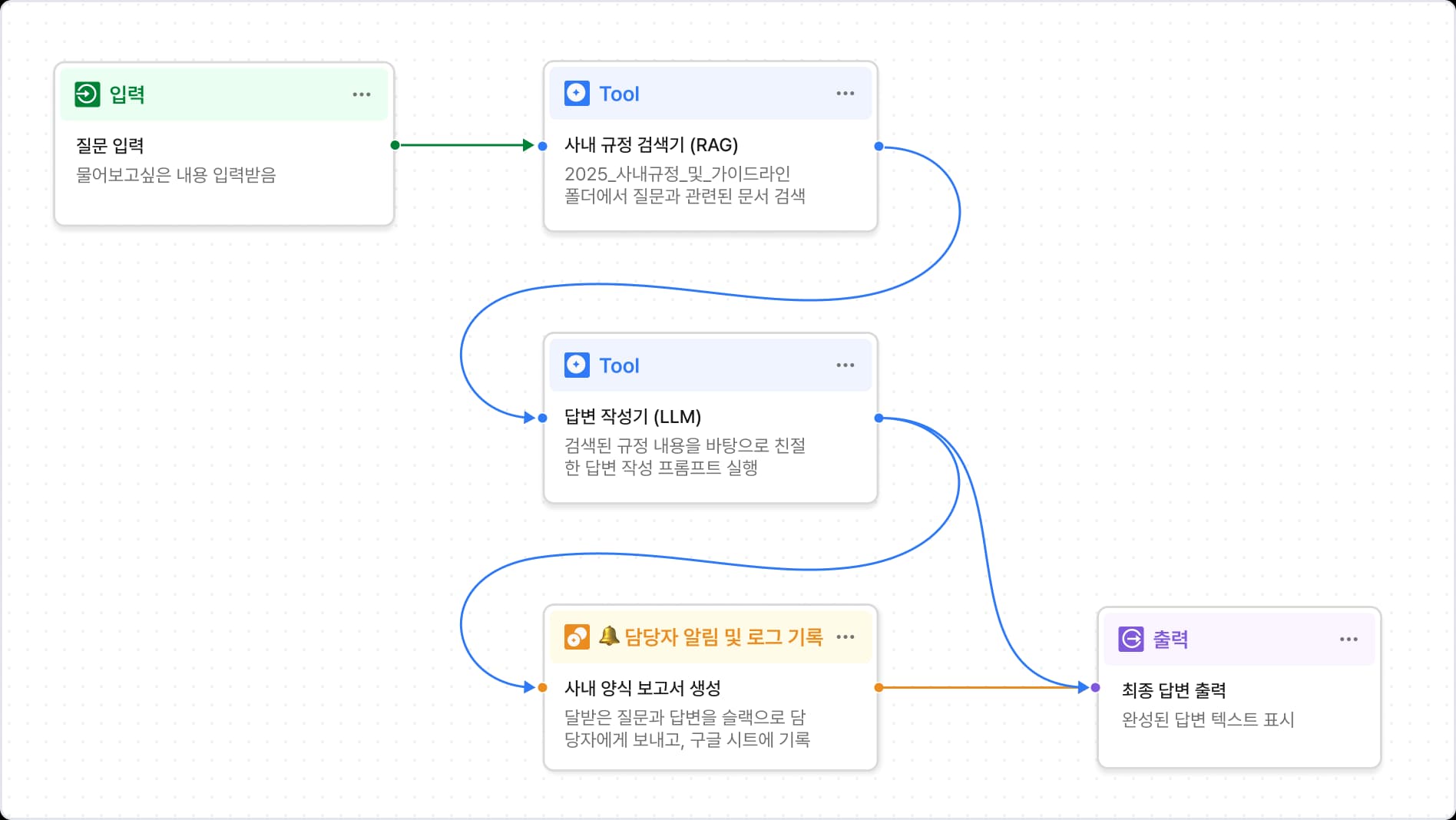This screenshot has height=820, width=1456.
Task: Select the 질문 입력 title text
Action: coord(110,146)
